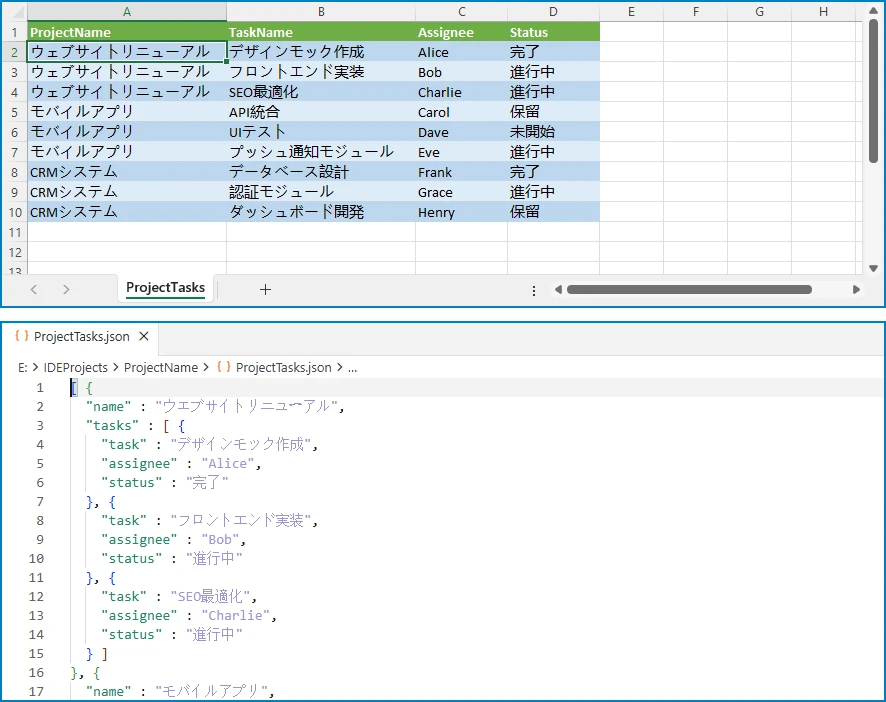Click cell containing API統合
Viewport: 886px width, 702px height.
(321, 112)
